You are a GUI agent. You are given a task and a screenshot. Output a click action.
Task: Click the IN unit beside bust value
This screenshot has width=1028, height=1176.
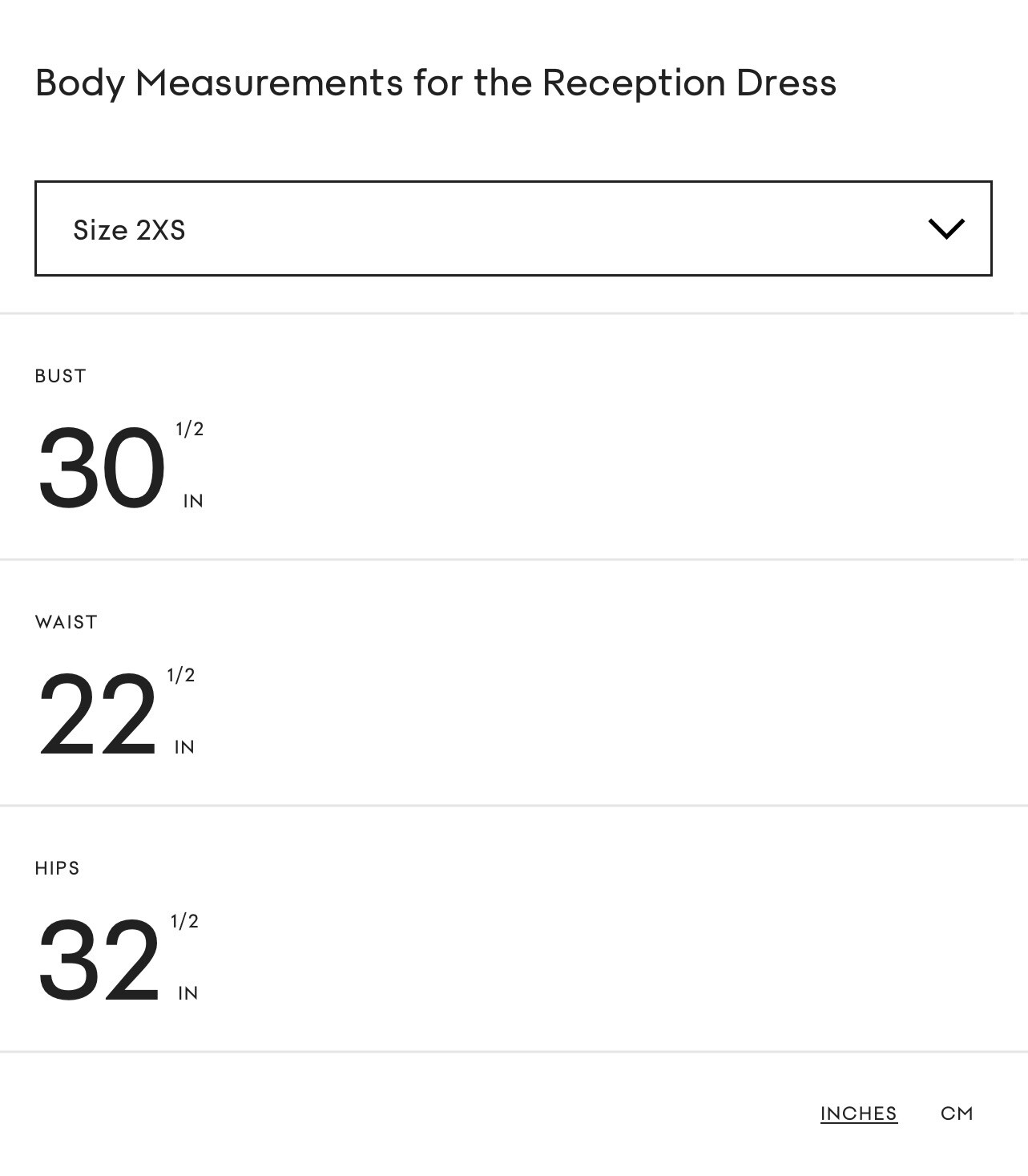193,501
